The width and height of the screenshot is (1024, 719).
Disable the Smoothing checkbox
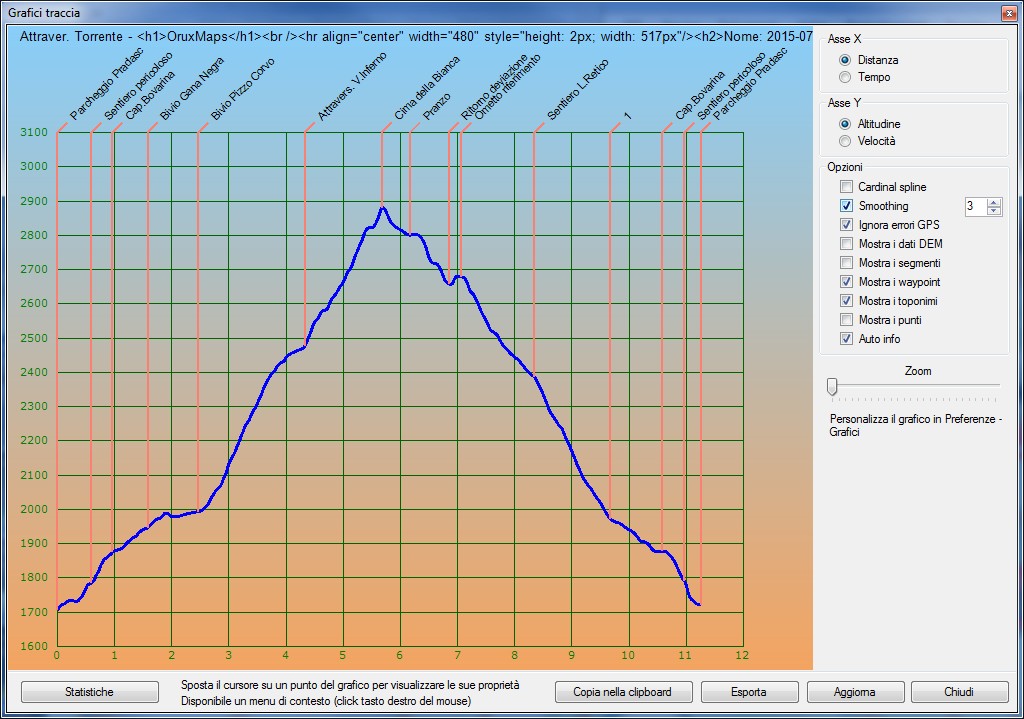tap(847, 206)
